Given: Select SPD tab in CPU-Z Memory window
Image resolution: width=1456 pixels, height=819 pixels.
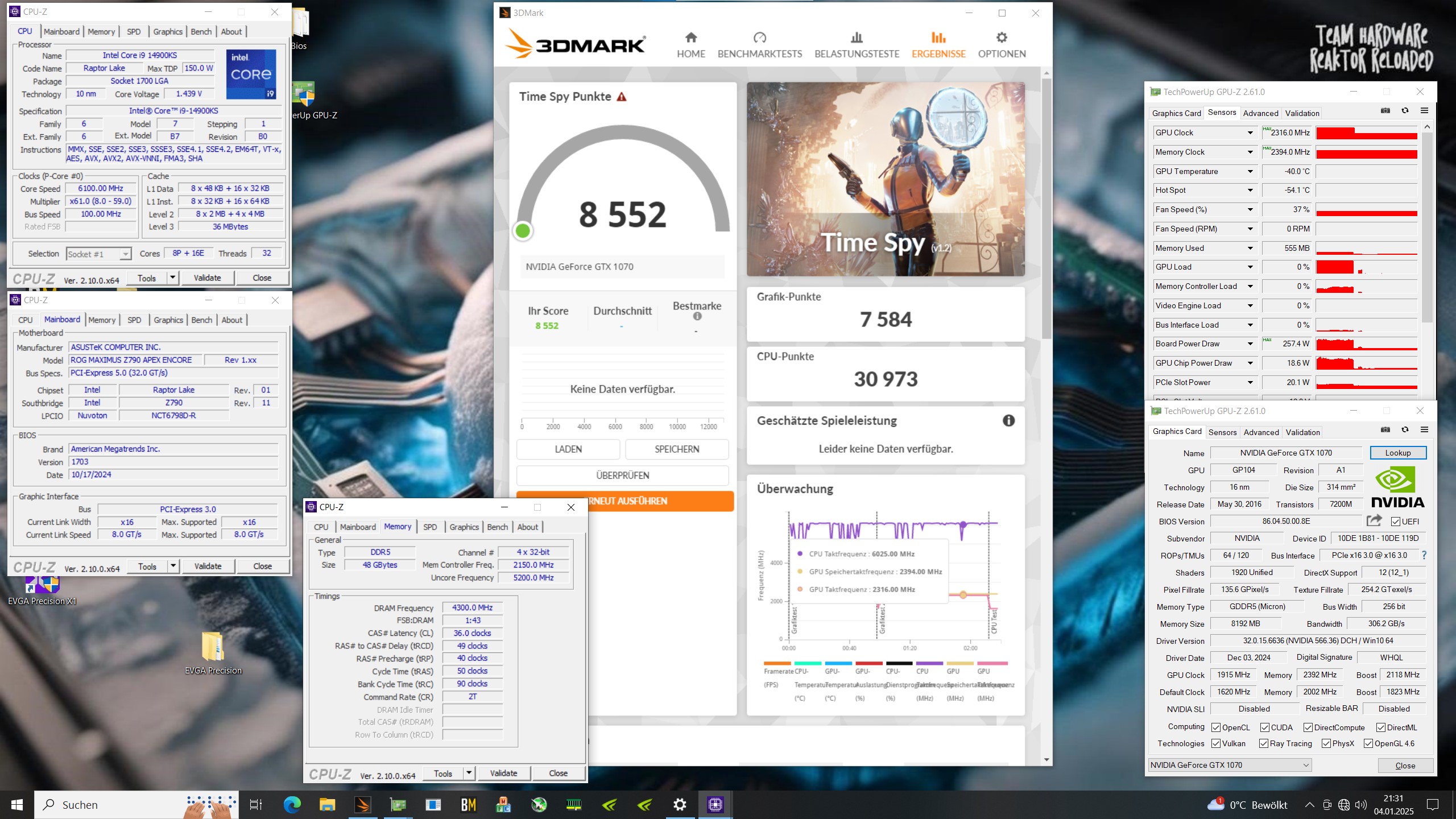Looking at the screenshot, I should tap(430, 527).
